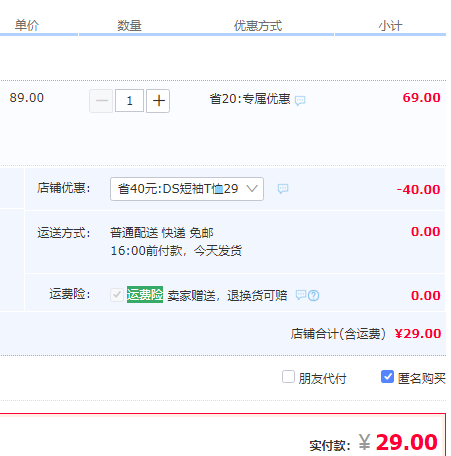Enable the 朋友代付 checkbox
The height and width of the screenshot is (456, 451).
tap(288, 377)
